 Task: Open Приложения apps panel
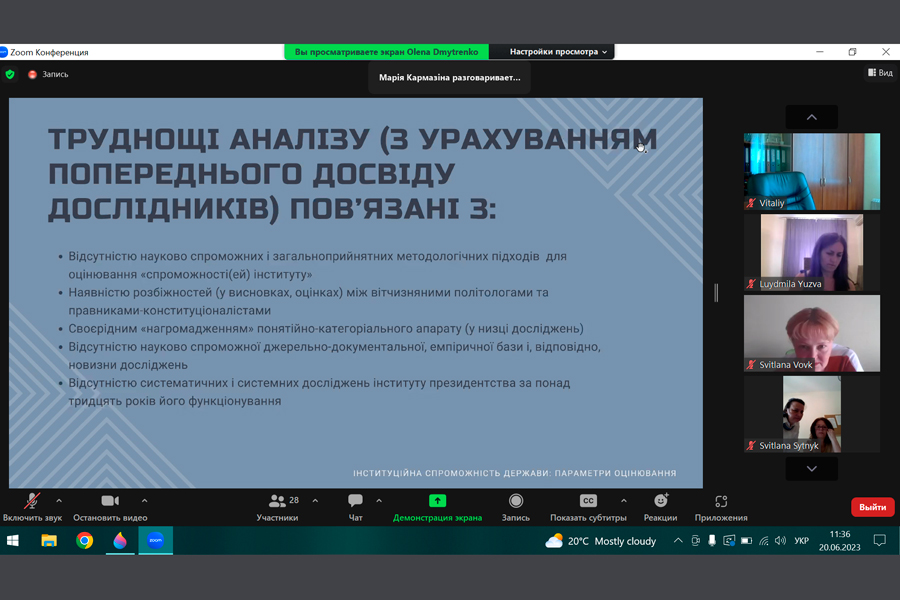721,507
